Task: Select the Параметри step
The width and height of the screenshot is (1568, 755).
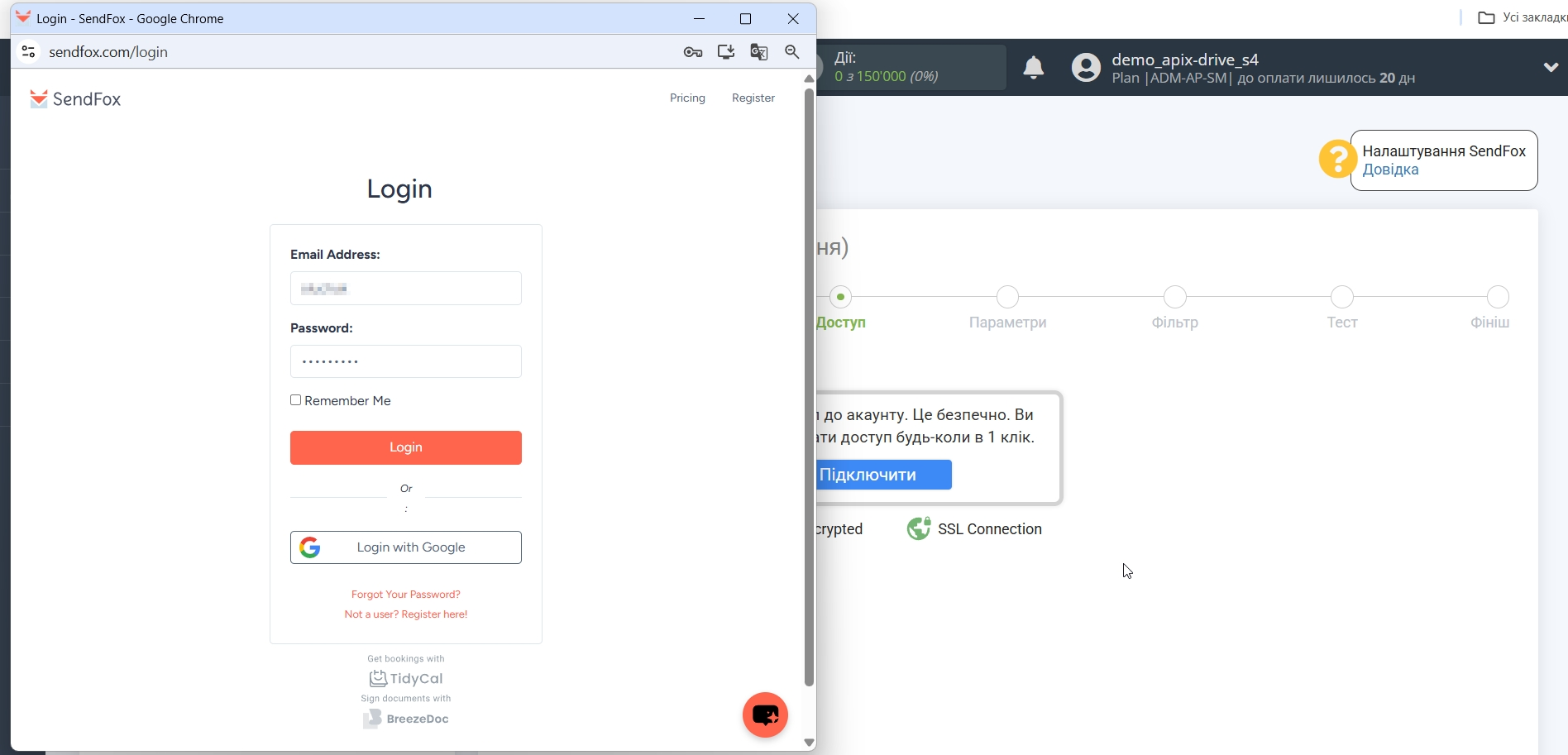Action: point(1007,308)
